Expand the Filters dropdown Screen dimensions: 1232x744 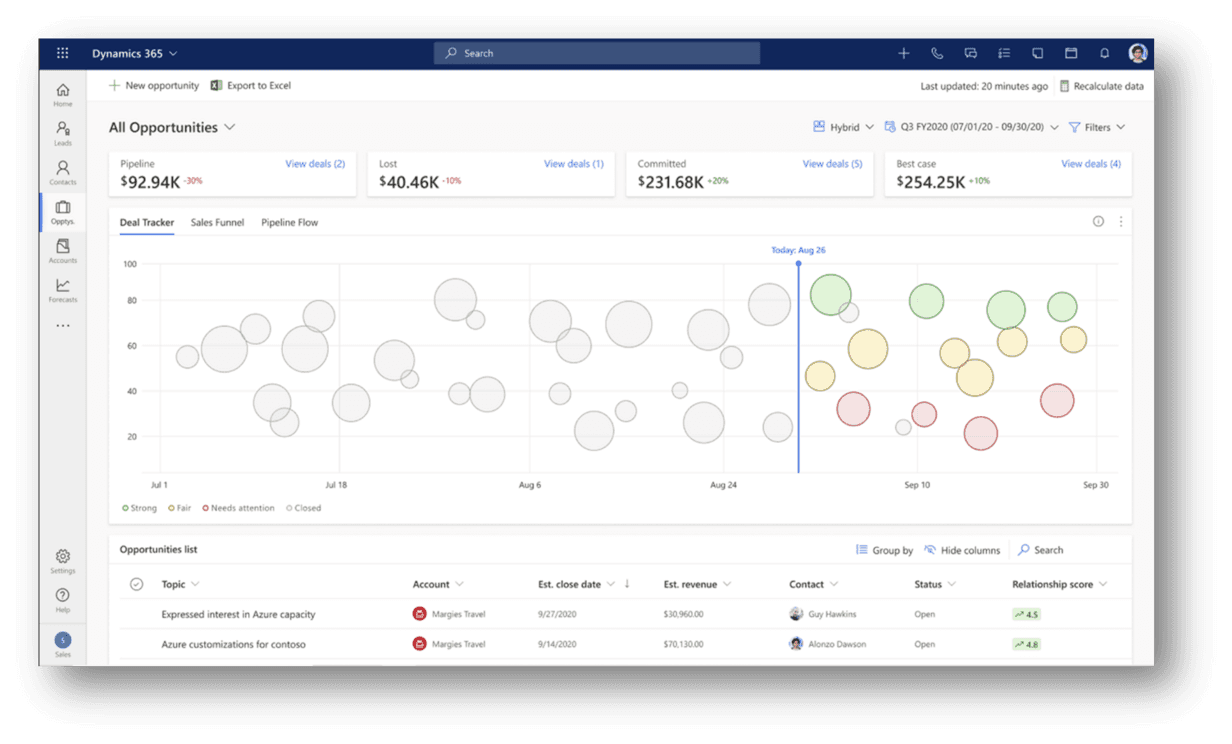click(1097, 127)
